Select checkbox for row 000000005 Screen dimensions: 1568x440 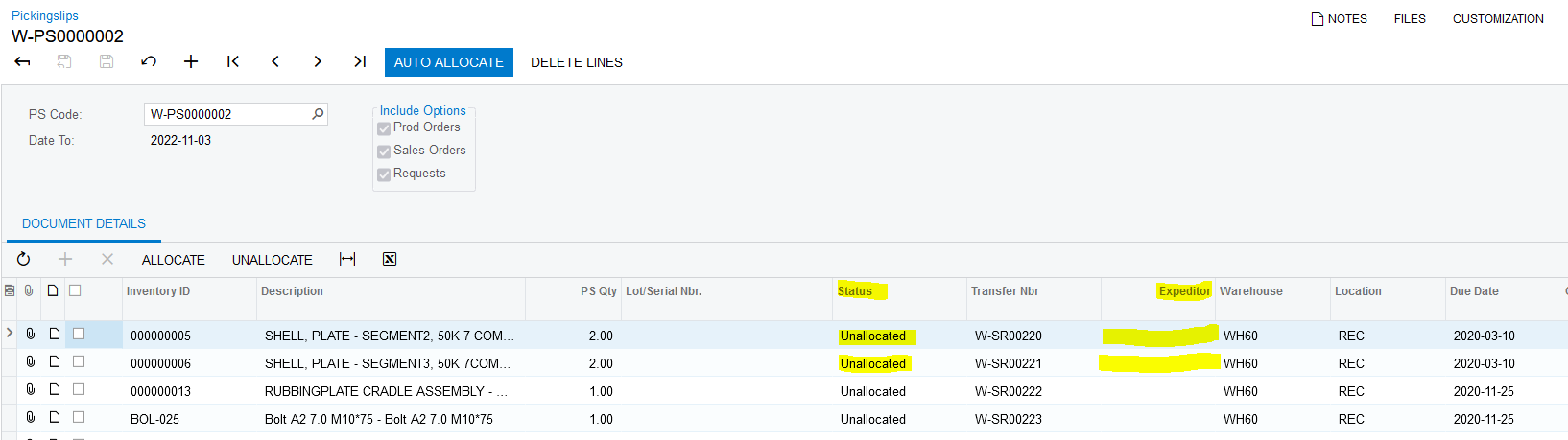click(x=79, y=334)
